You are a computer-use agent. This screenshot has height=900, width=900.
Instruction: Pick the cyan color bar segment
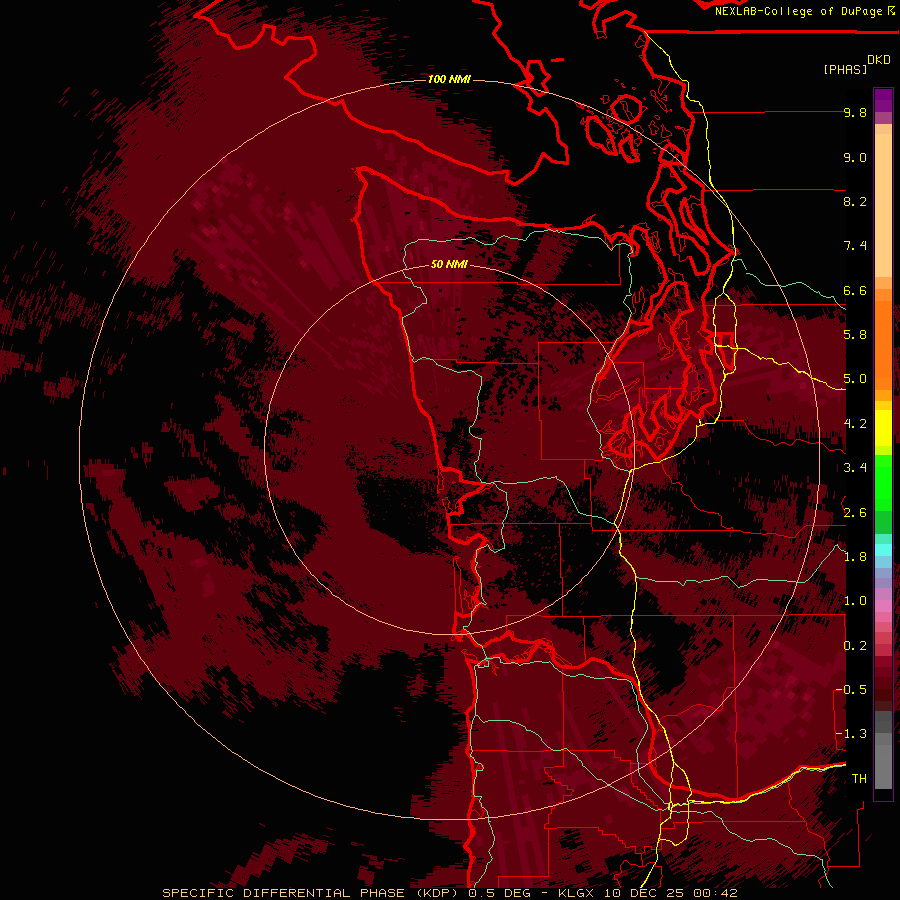pyautogui.click(x=883, y=550)
